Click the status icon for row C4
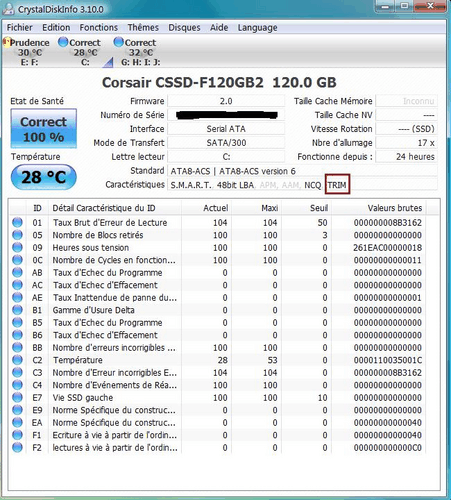Screen dimensions: 451x500 (17, 385)
